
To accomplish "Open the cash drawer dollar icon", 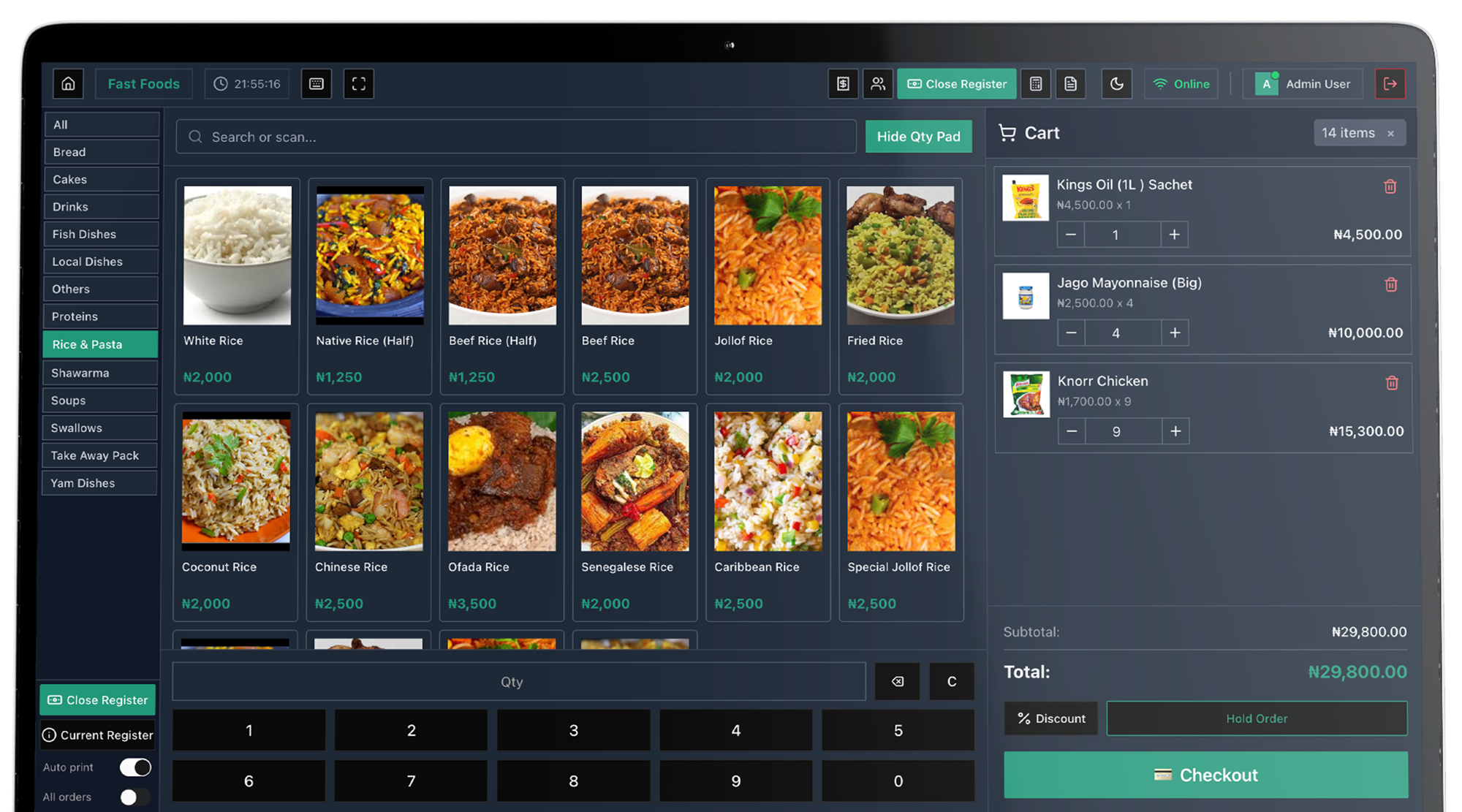I will coord(843,84).
